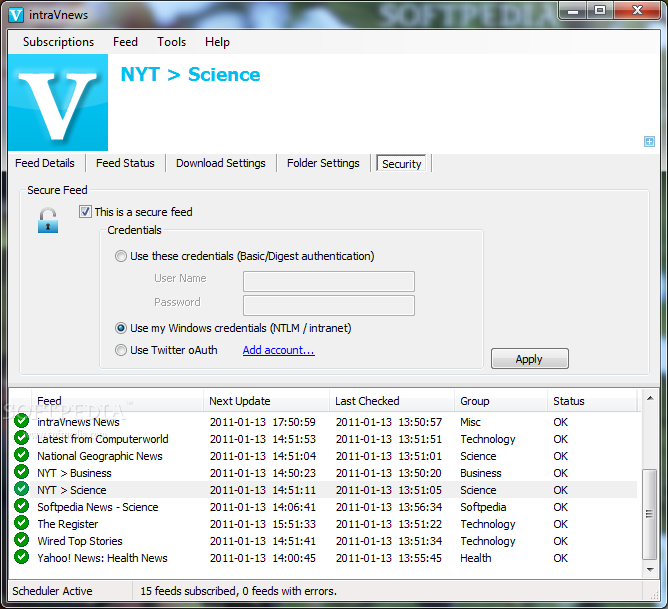Click the Password input field
Screen dimensions: 668x609
click(329, 305)
